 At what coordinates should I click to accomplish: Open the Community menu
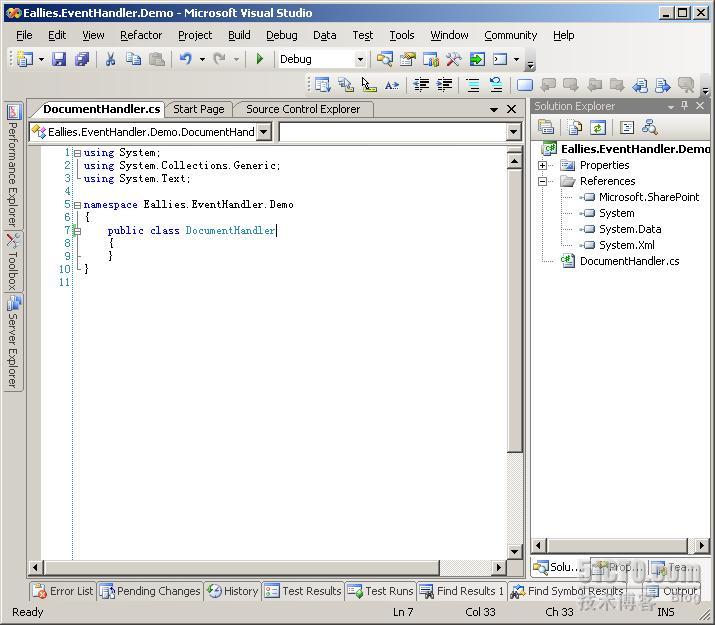coord(510,35)
